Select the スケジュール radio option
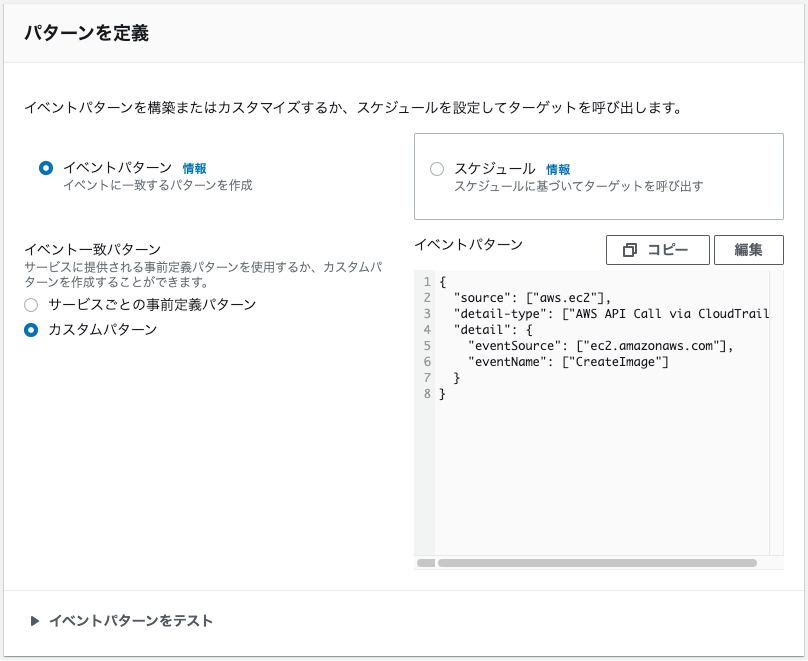The height and width of the screenshot is (661, 808). click(437, 169)
